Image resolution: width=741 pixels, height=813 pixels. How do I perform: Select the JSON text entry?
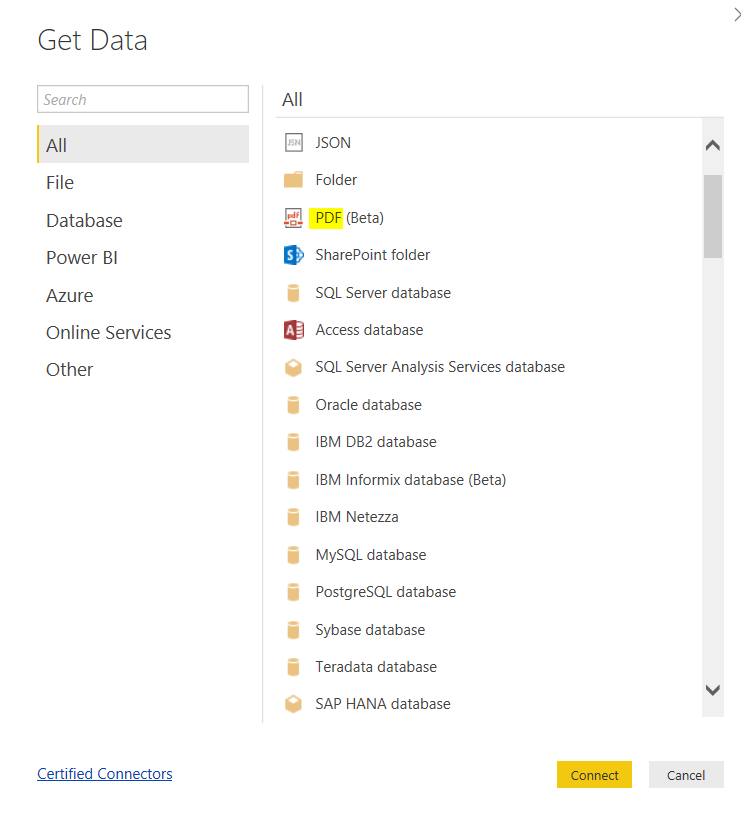pos(333,143)
